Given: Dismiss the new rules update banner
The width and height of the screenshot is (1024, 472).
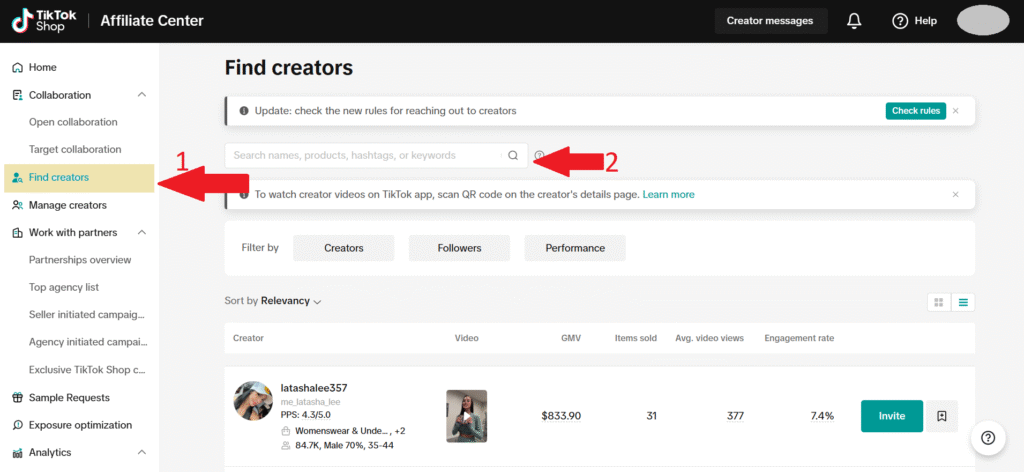Looking at the screenshot, I should tap(955, 111).
